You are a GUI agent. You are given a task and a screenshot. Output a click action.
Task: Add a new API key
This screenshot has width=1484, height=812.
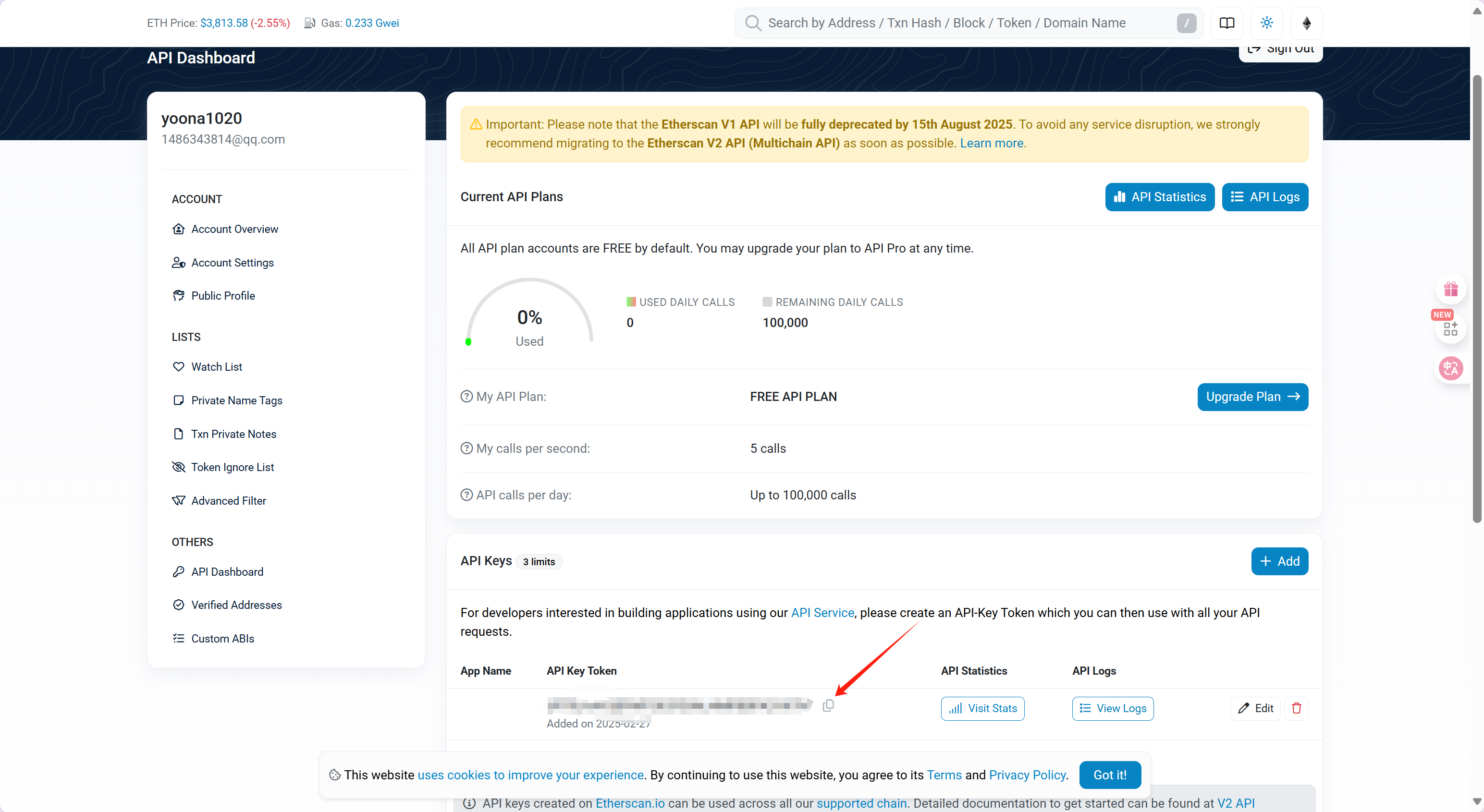point(1279,561)
